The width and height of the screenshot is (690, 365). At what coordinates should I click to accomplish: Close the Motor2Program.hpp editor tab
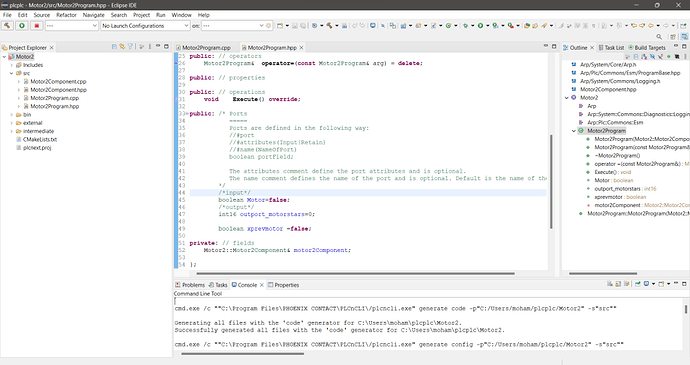tap(301, 48)
